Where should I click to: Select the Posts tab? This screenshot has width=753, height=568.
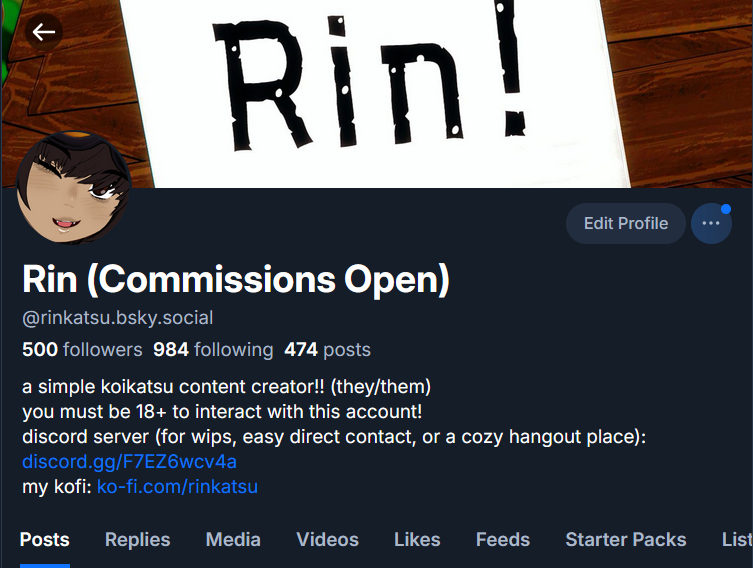[45, 540]
